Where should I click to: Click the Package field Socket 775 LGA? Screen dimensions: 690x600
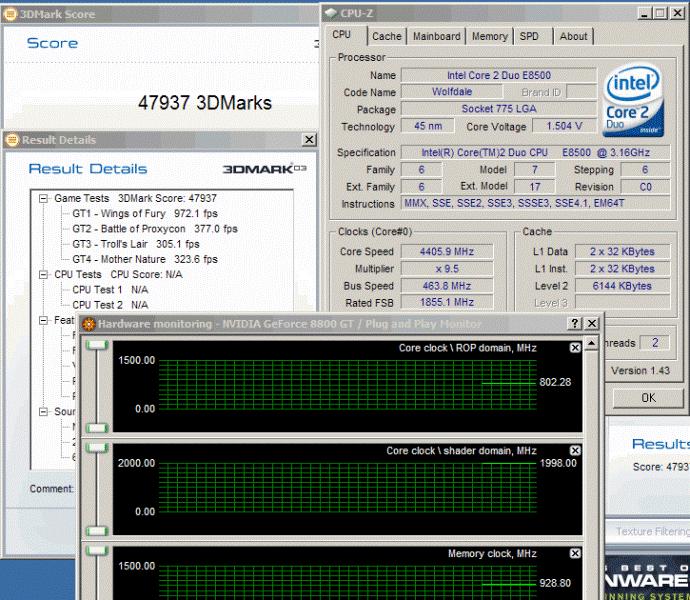point(499,109)
